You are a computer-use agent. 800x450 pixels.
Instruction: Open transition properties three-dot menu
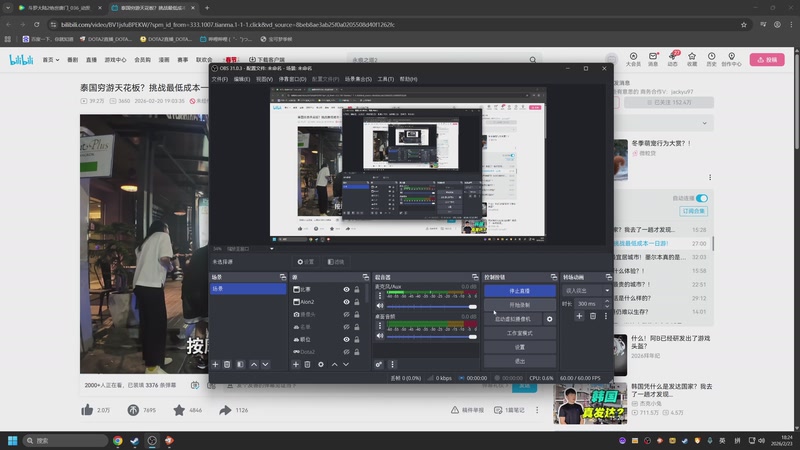click(x=606, y=316)
